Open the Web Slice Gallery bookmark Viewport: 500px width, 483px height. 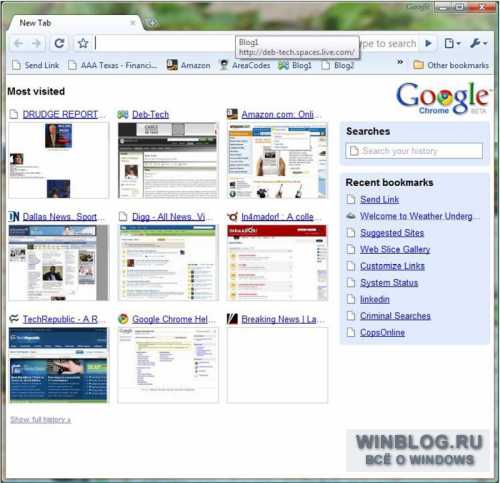(x=395, y=249)
